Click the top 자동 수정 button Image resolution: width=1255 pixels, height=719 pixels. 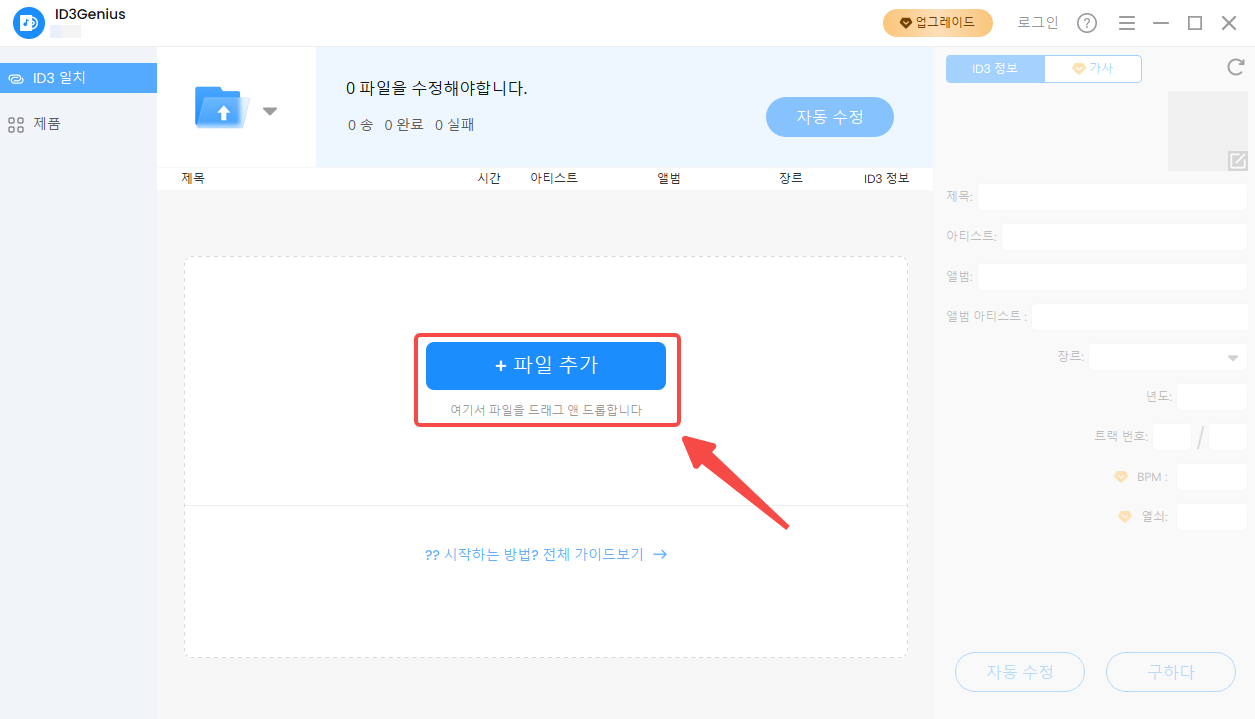(x=830, y=117)
